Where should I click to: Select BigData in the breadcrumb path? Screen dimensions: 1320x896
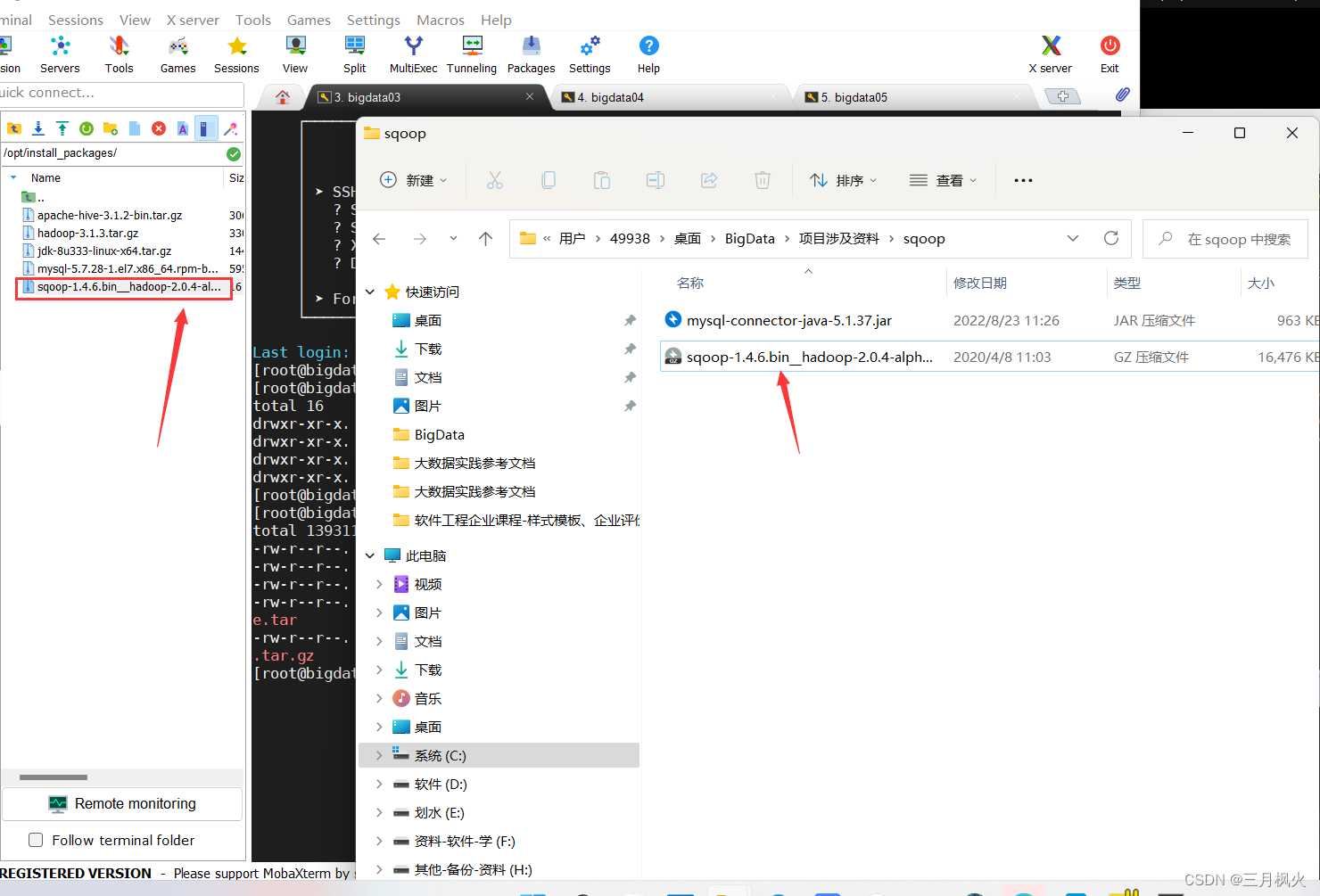coord(749,238)
